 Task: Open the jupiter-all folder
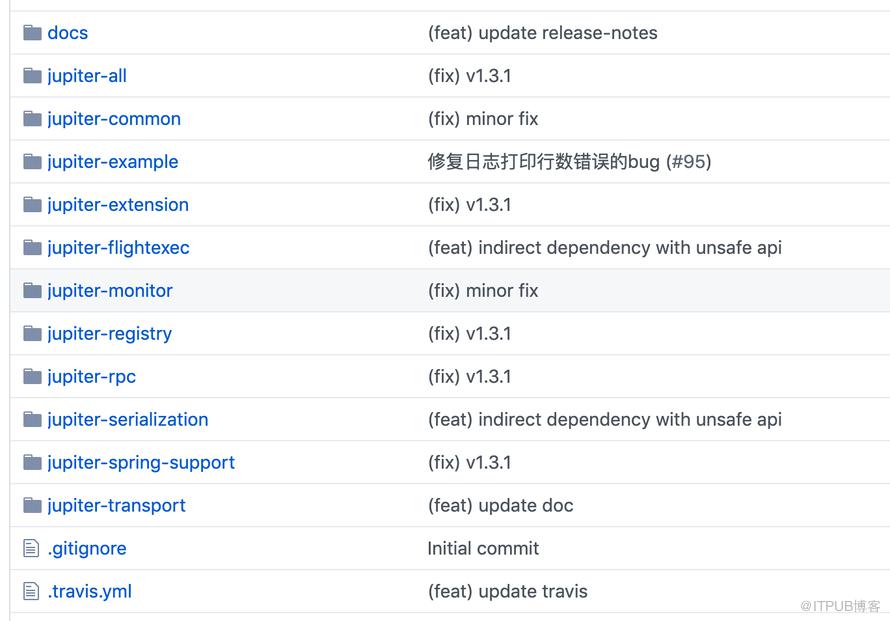click(87, 75)
